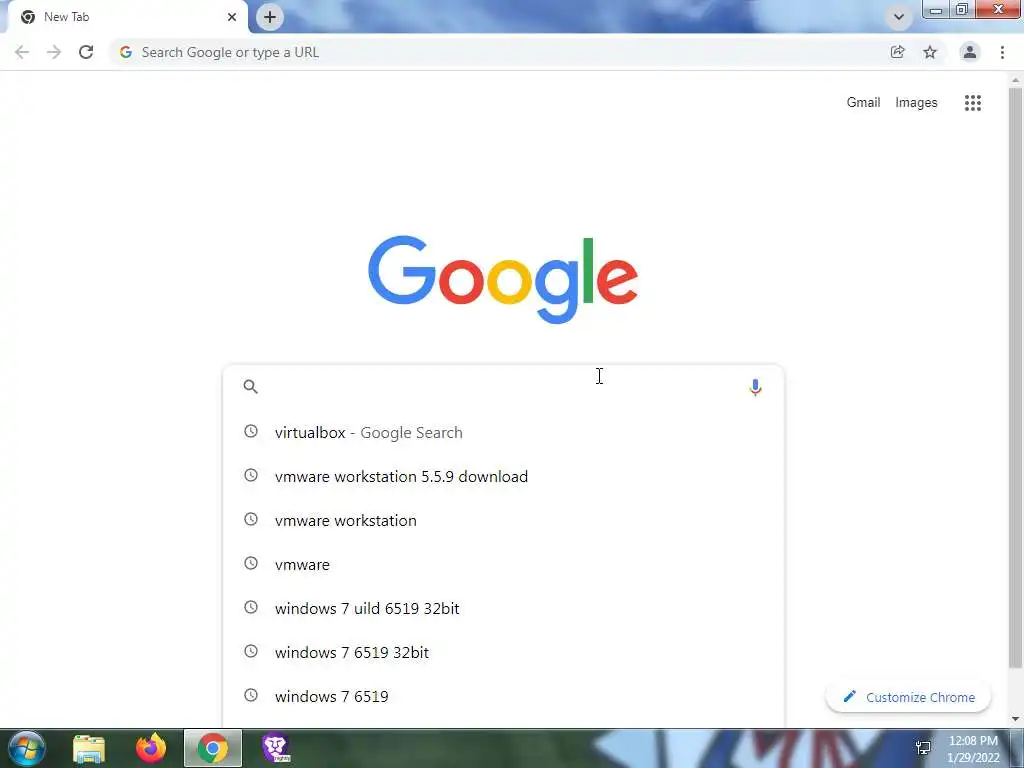Click Google icon in address bar
The image size is (1024, 768).
point(125,52)
